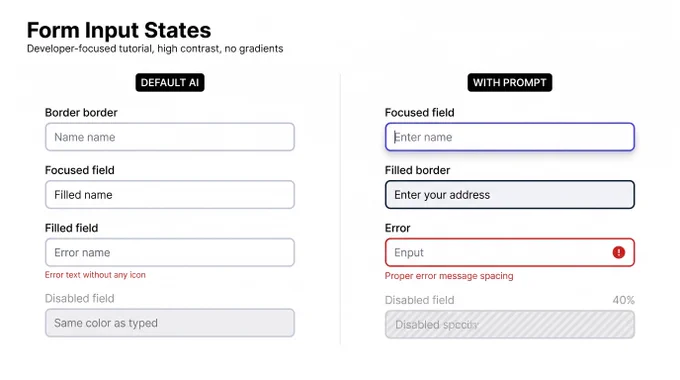Click the 'Enter your address' field
This screenshot has height=380, width=680.
[510, 195]
